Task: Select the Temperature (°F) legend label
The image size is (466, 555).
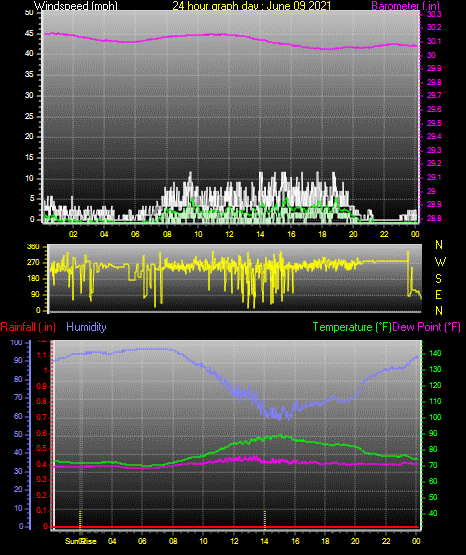Action: (352, 327)
